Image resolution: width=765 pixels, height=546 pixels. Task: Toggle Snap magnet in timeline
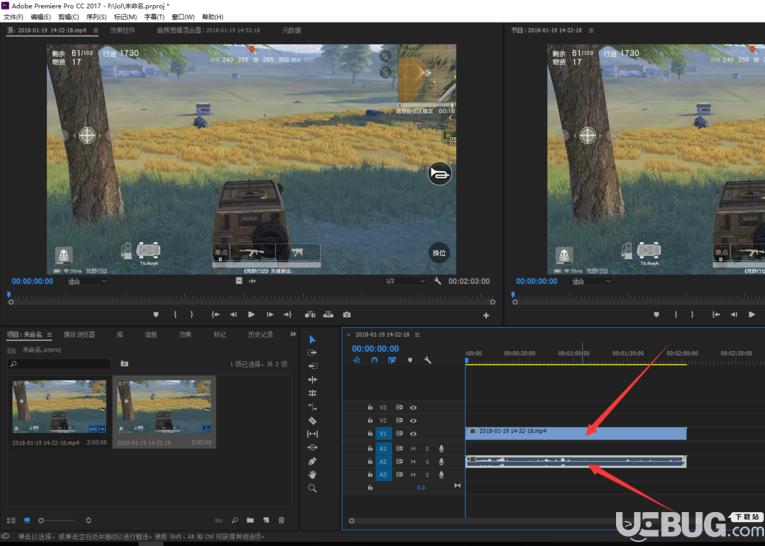[x=374, y=360]
